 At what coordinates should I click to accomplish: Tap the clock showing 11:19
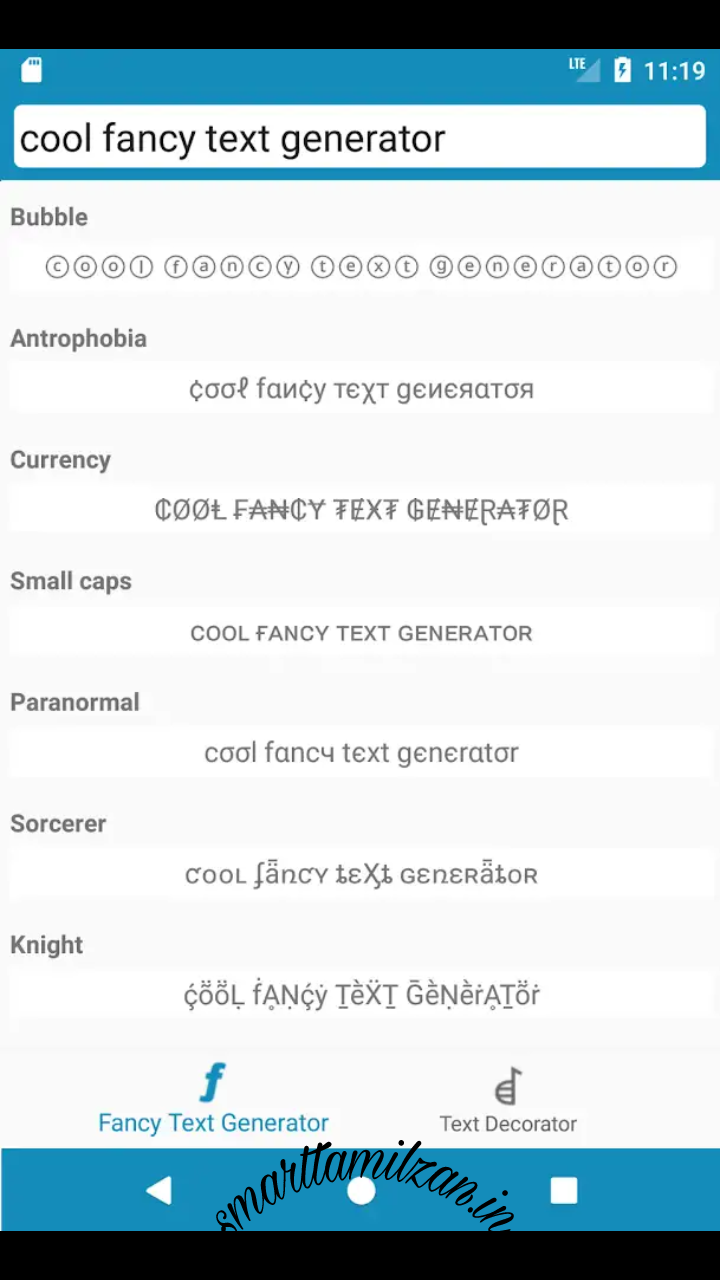[x=672, y=70]
